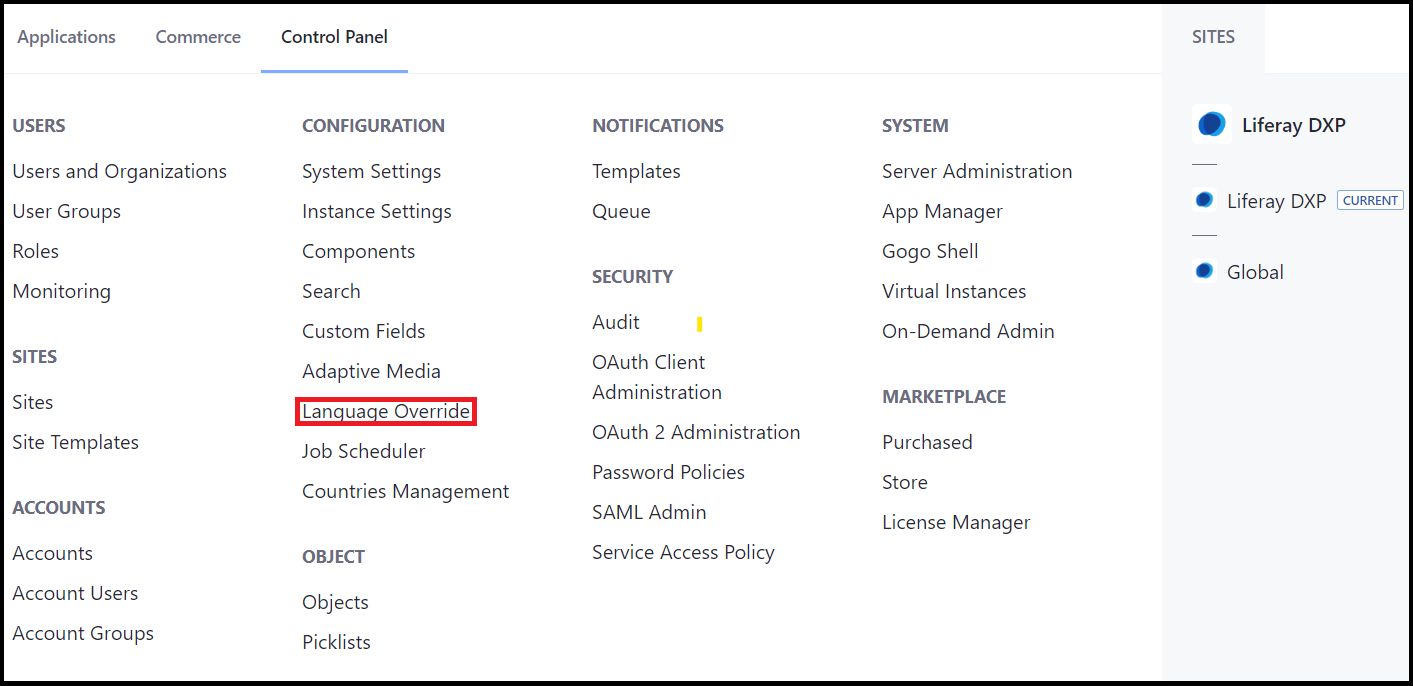Open System Settings
Image resolution: width=1413 pixels, height=686 pixels.
(x=371, y=171)
